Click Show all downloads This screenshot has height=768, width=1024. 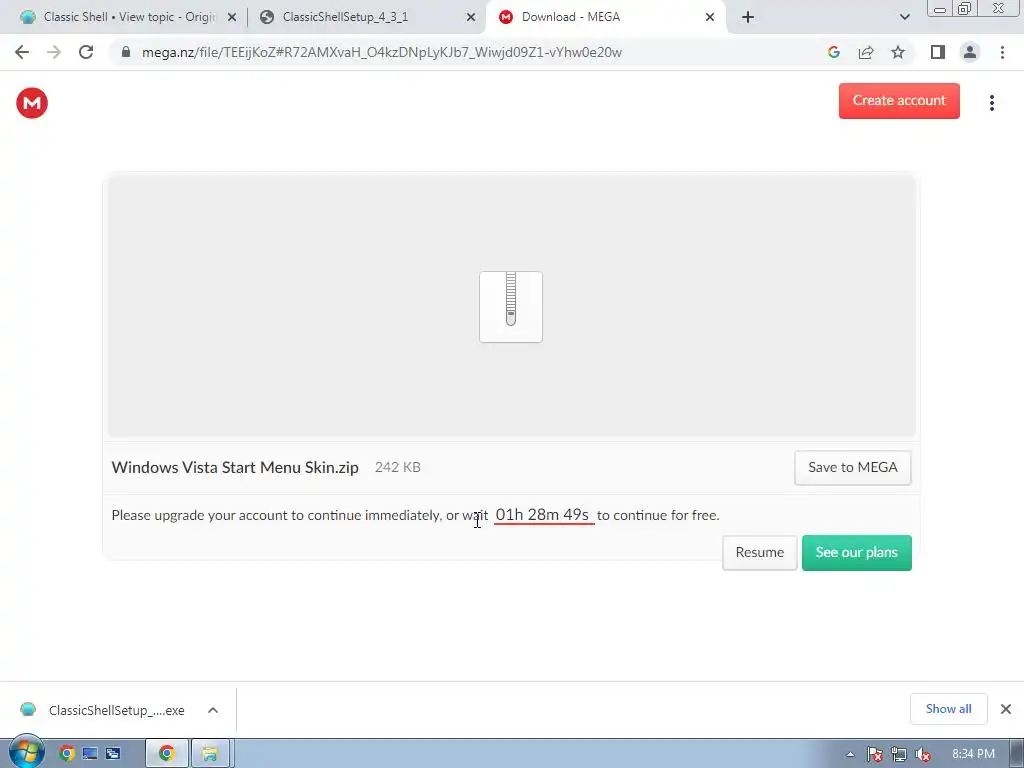[948, 709]
